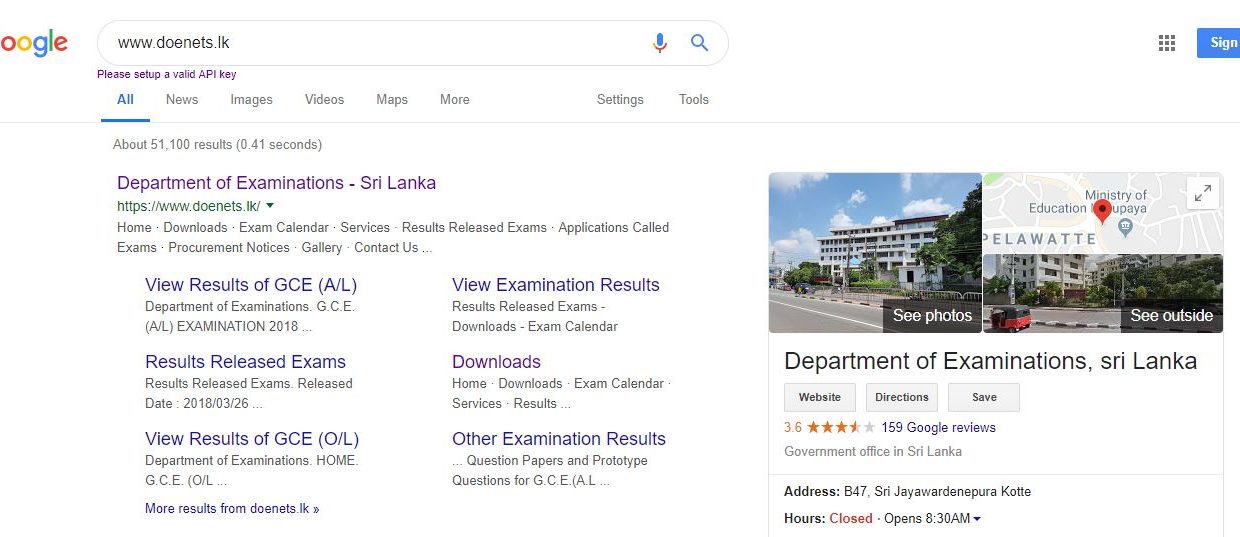Viewport: 1240px width, 537px height.
Task: Open the search Settings menu
Action: (620, 99)
